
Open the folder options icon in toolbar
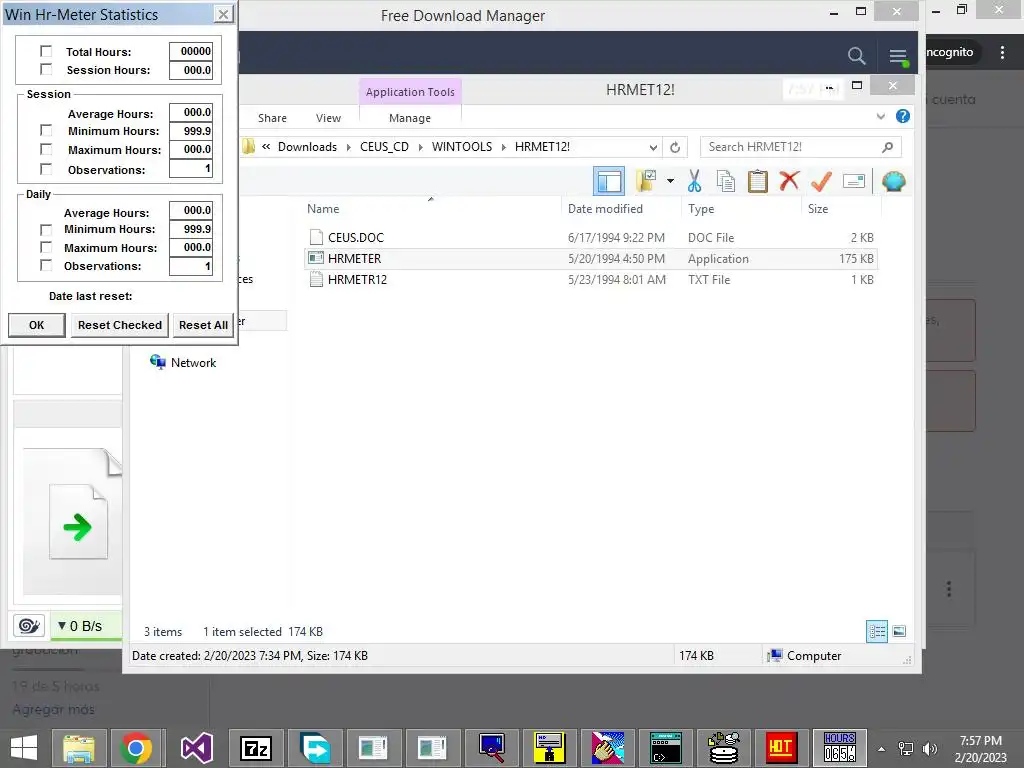(x=646, y=181)
